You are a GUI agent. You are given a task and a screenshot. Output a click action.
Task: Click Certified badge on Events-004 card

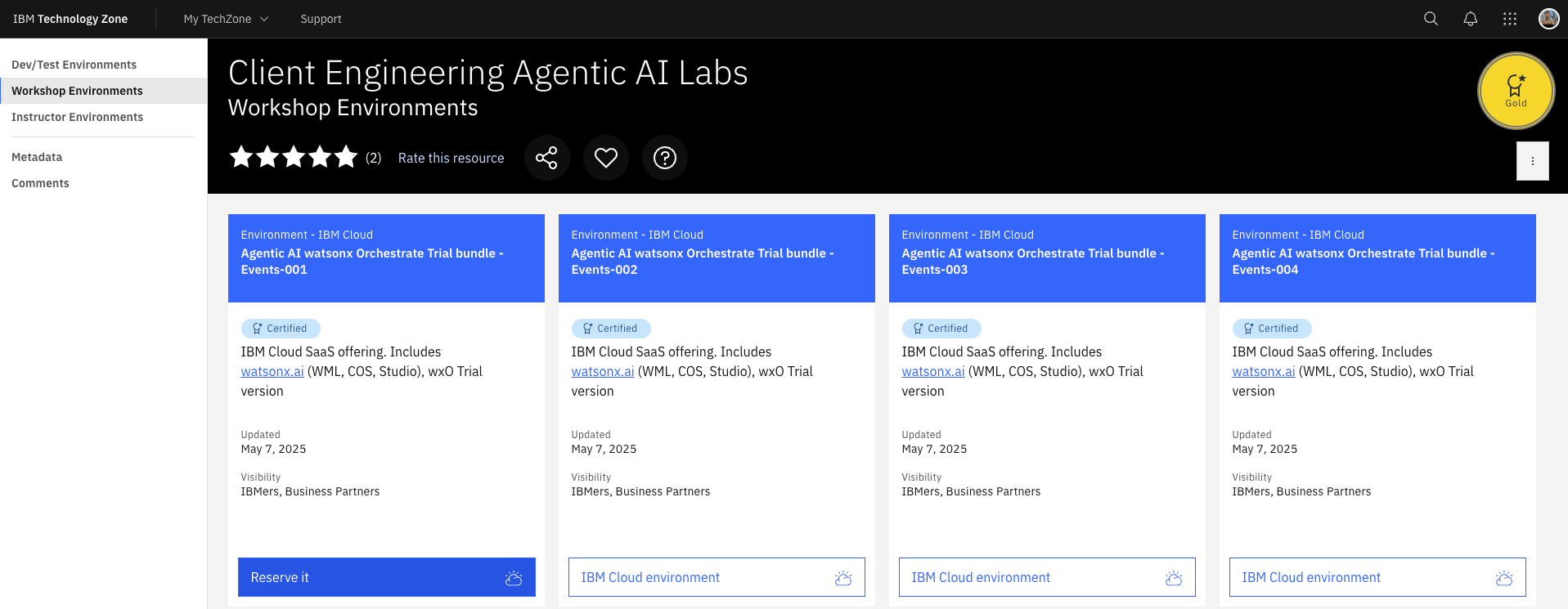pos(1272,329)
